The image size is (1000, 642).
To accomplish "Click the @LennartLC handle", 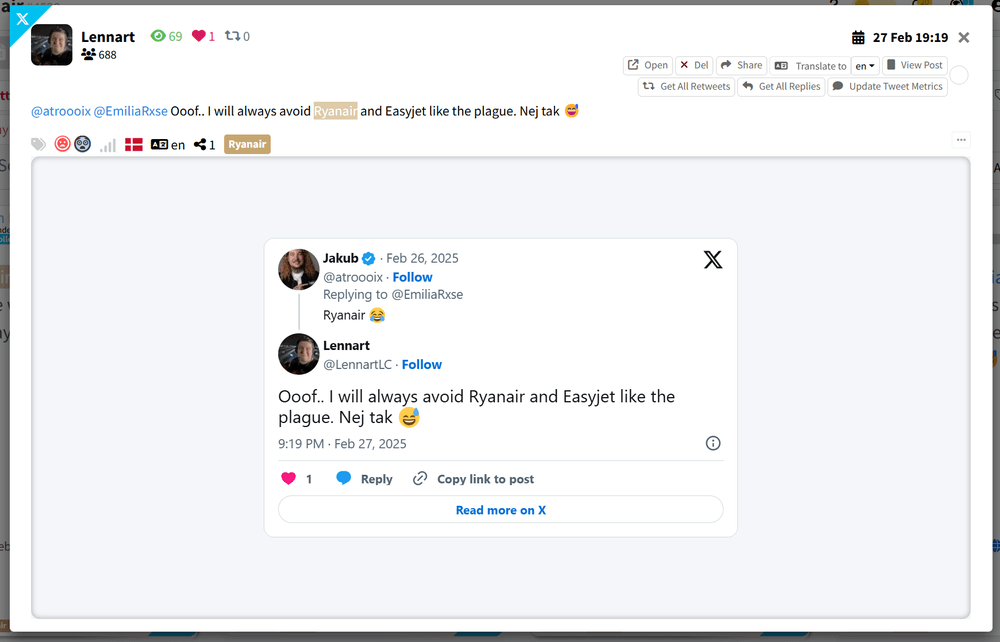I will point(357,365).
